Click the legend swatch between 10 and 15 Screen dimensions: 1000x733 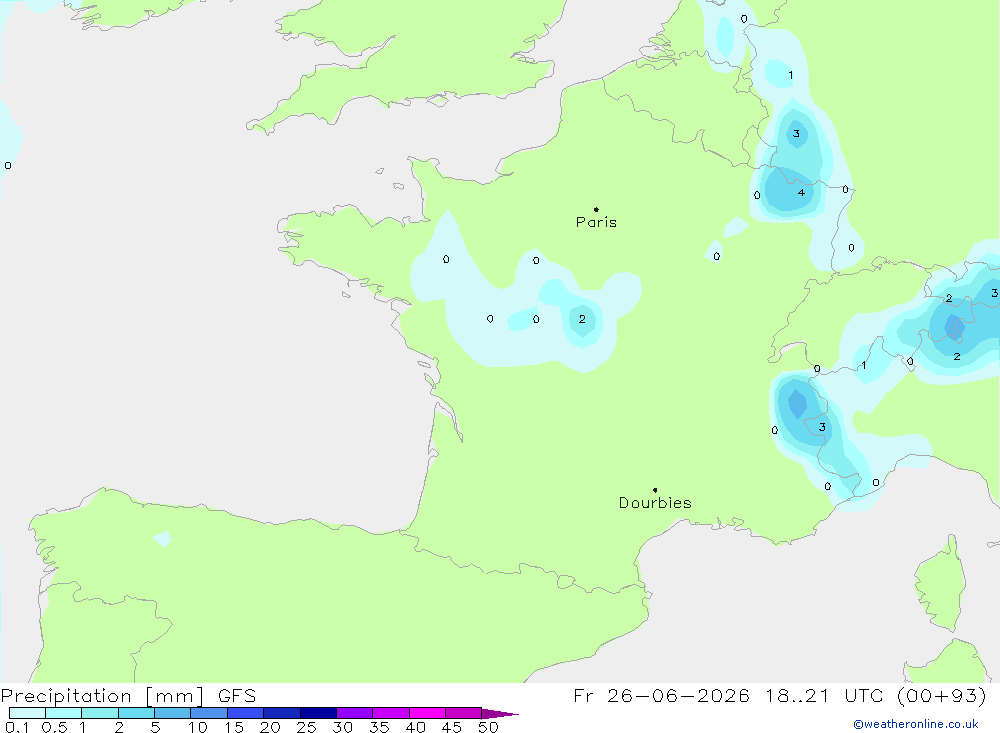point(209,713)
